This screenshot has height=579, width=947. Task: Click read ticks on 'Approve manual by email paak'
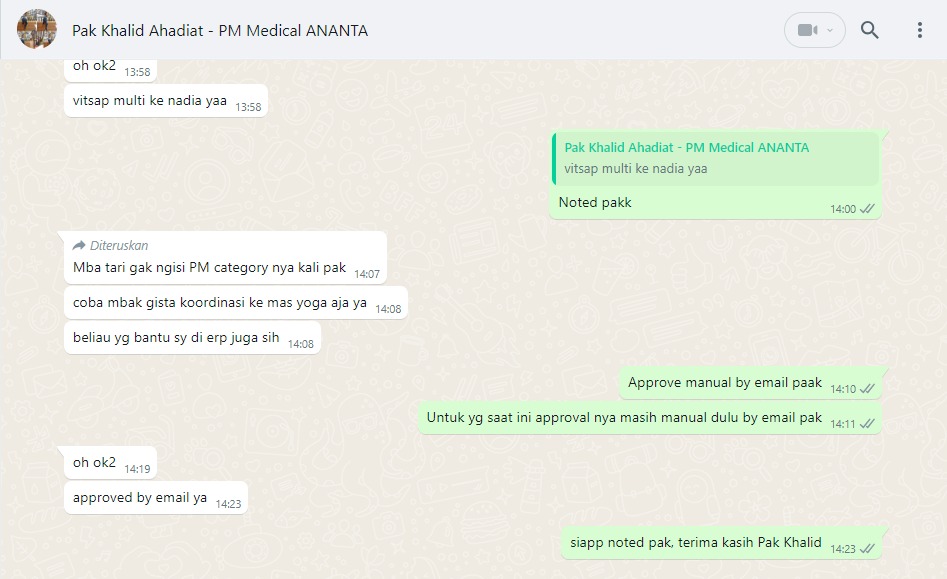[x=867, y=389]
